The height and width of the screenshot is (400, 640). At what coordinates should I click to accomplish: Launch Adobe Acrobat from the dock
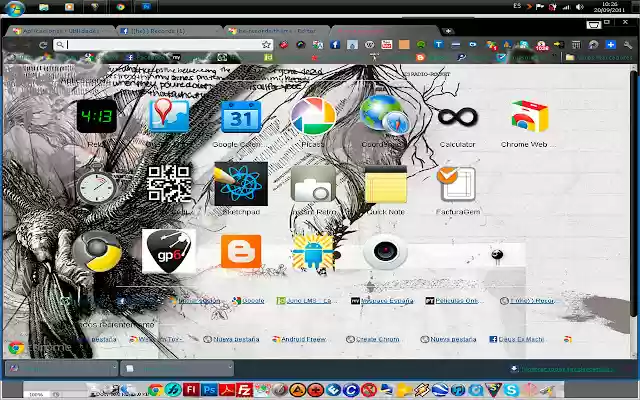(227, 390)
